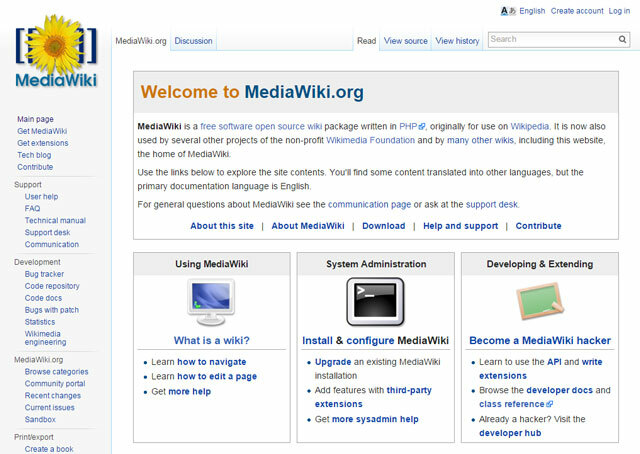Open the communication page link

point(369,205)
